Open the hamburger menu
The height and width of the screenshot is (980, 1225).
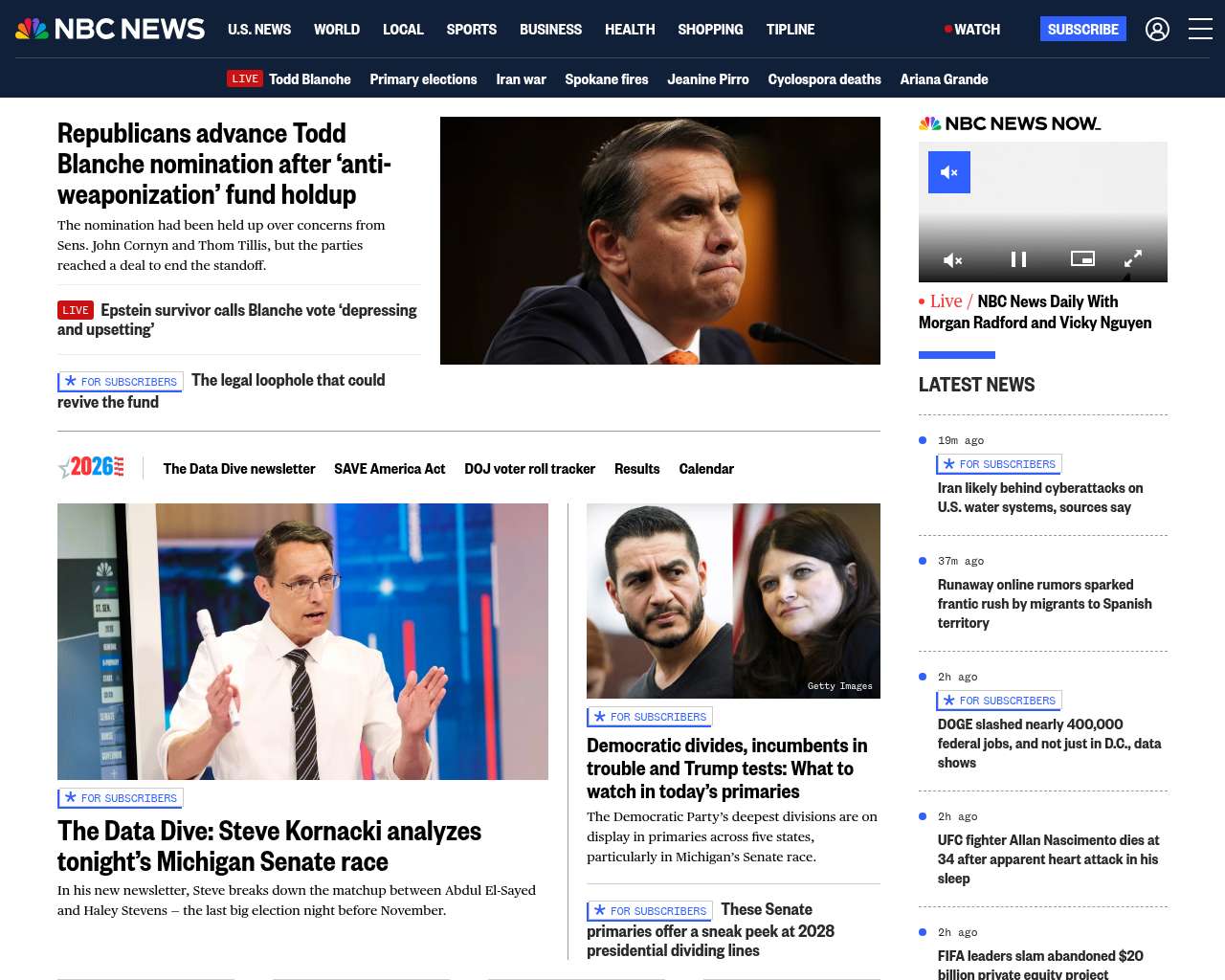pos(1200,30)
